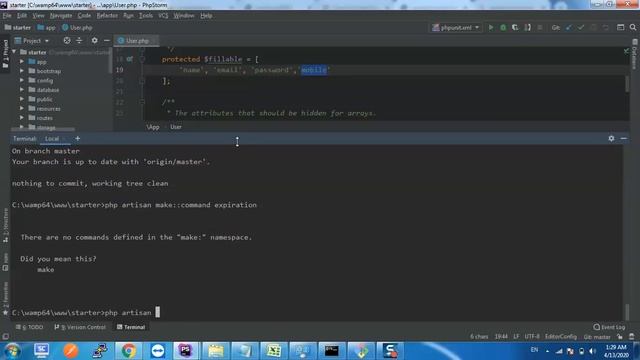This screenshot has width=640, height=360.
Task: Open the Navigate menu
Action: [x=61, y=16]
